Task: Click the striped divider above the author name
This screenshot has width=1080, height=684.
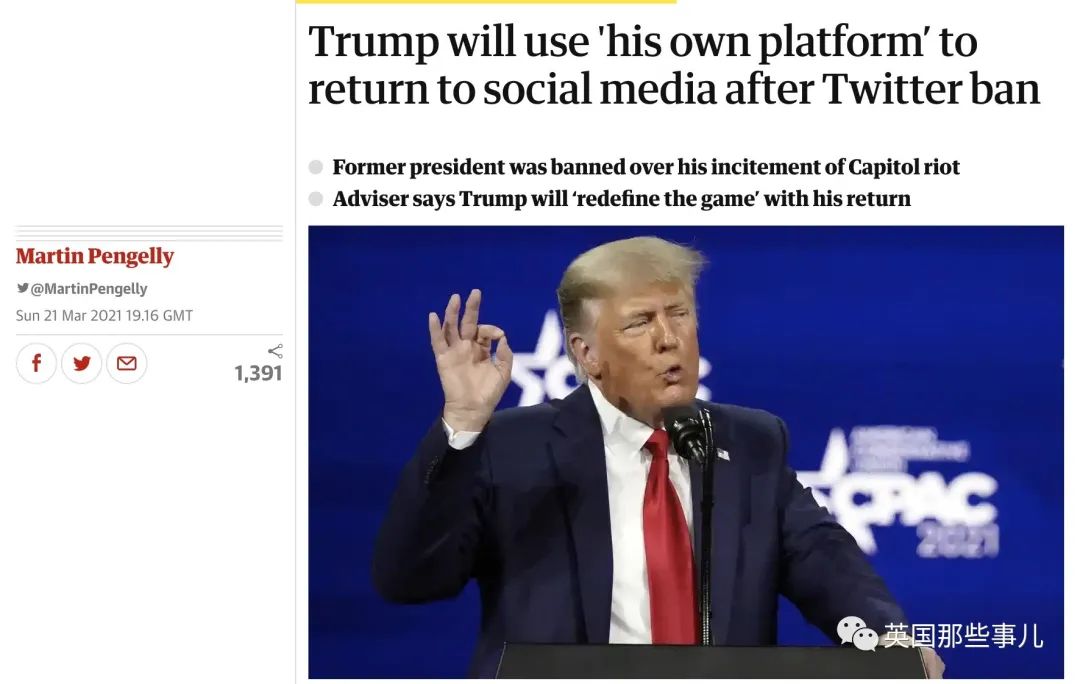Action: click(149, 233)
